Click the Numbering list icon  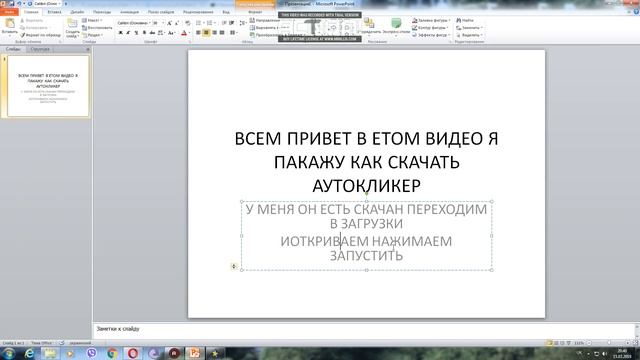(211, 23)
